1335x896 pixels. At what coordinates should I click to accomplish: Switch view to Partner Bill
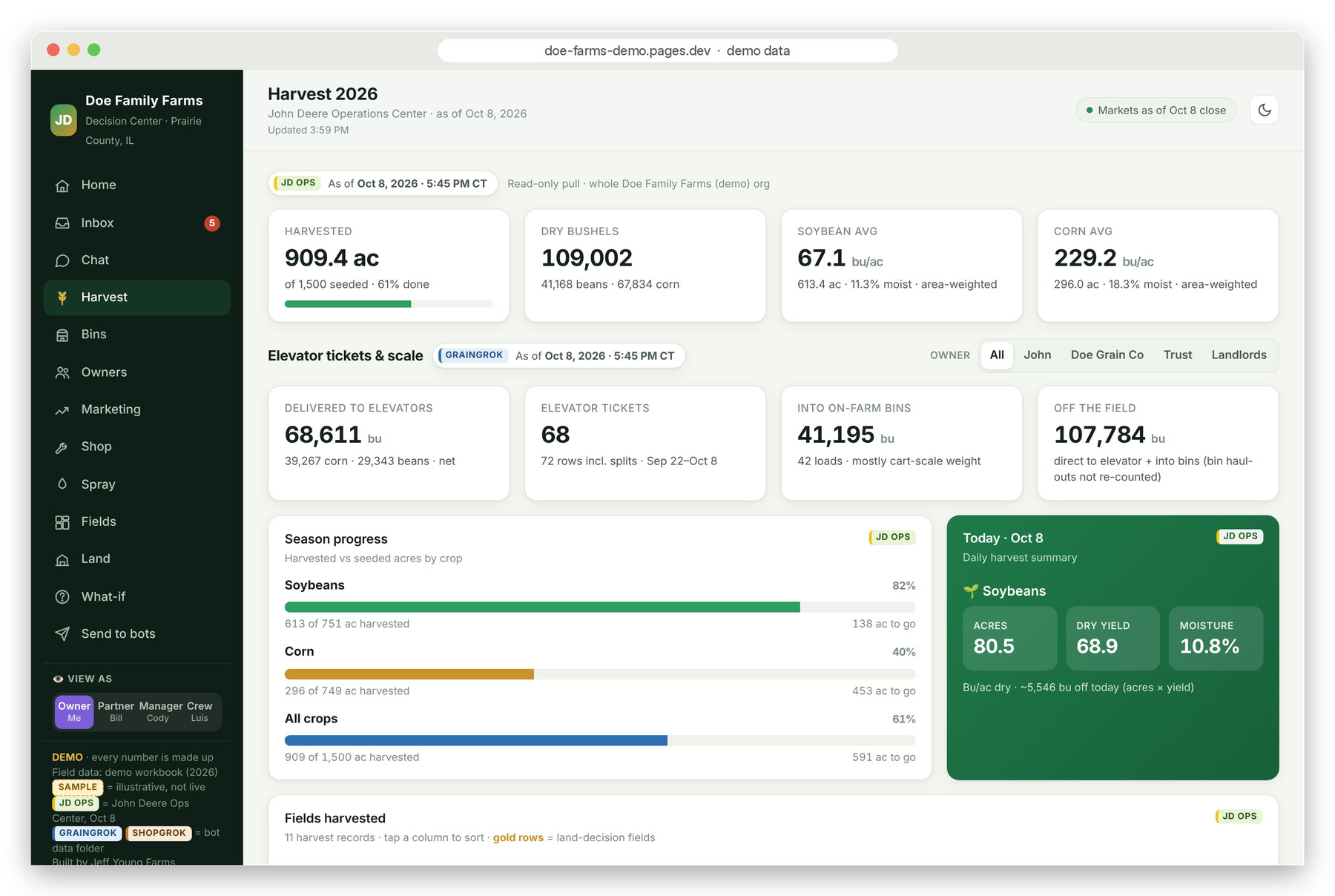(x=116, y=712)
